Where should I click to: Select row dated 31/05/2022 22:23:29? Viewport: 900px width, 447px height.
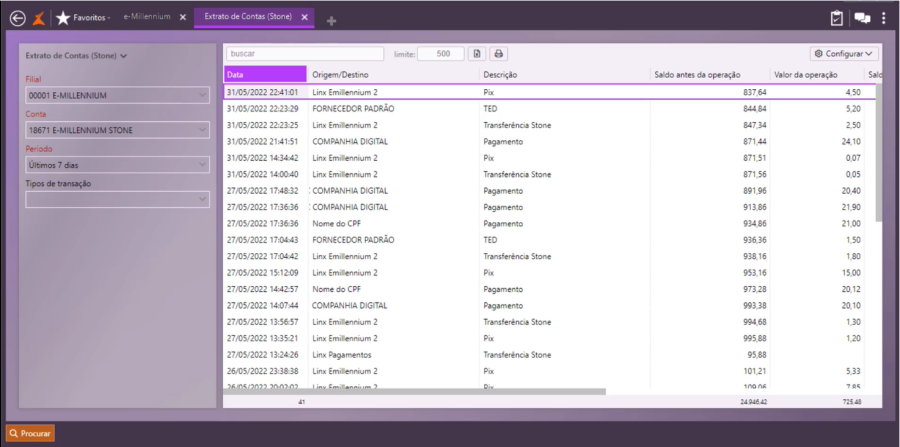pyautogui.click(x=549, y=108)
